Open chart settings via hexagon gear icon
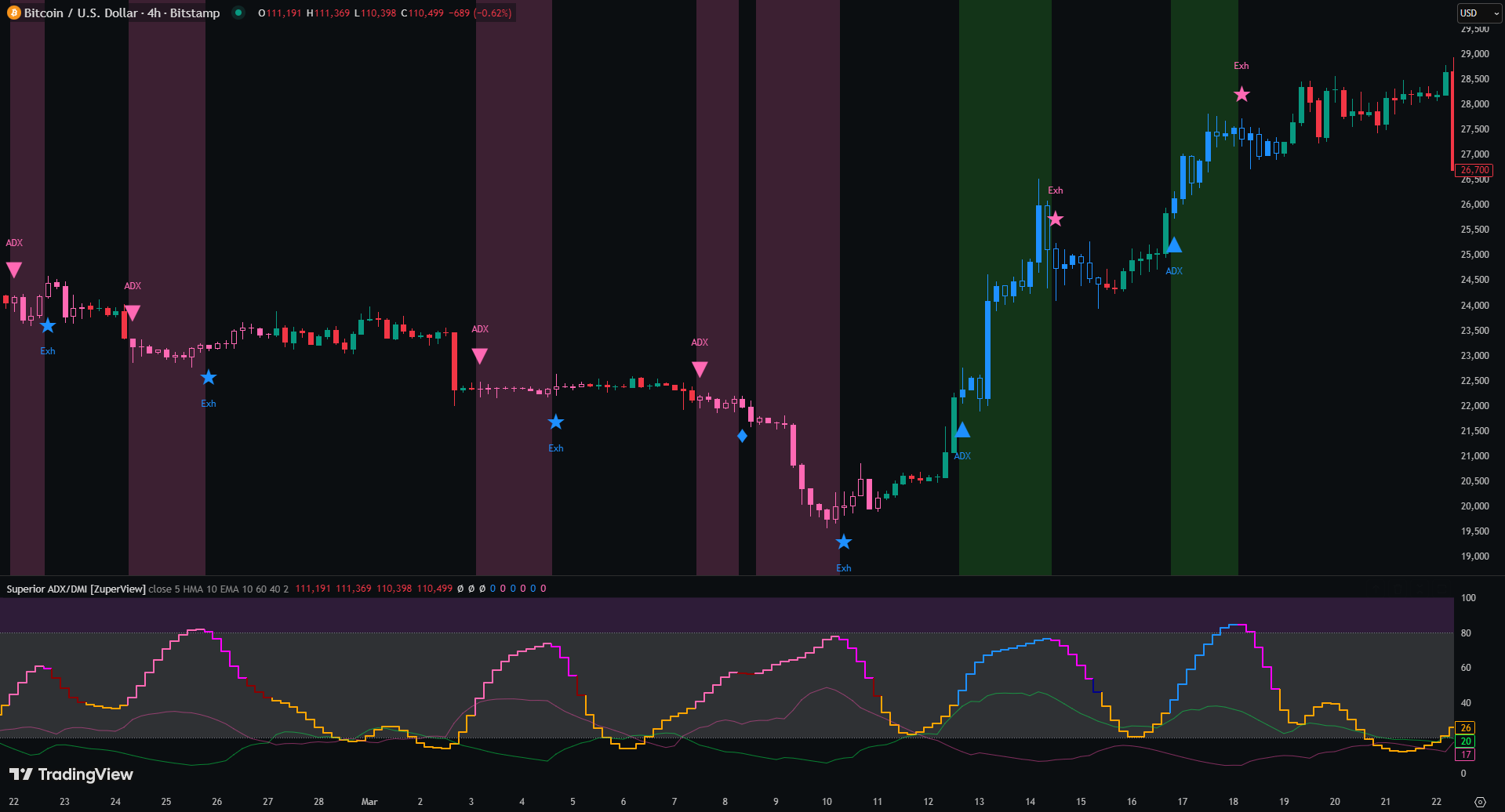Screen dimensions: 1505x812 click(x=1480, y=802)
